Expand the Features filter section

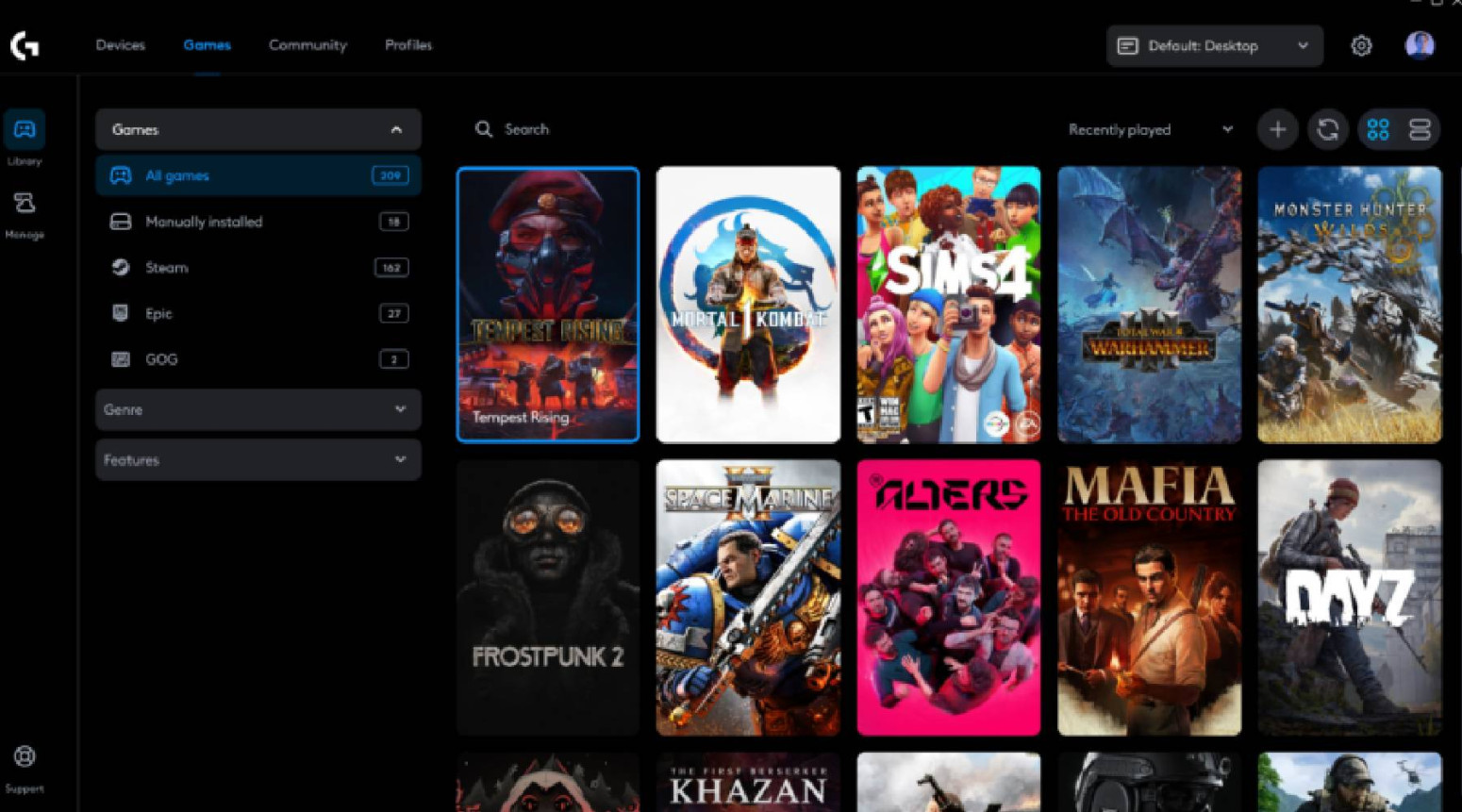pyautogui.click(x=258, y=460)
